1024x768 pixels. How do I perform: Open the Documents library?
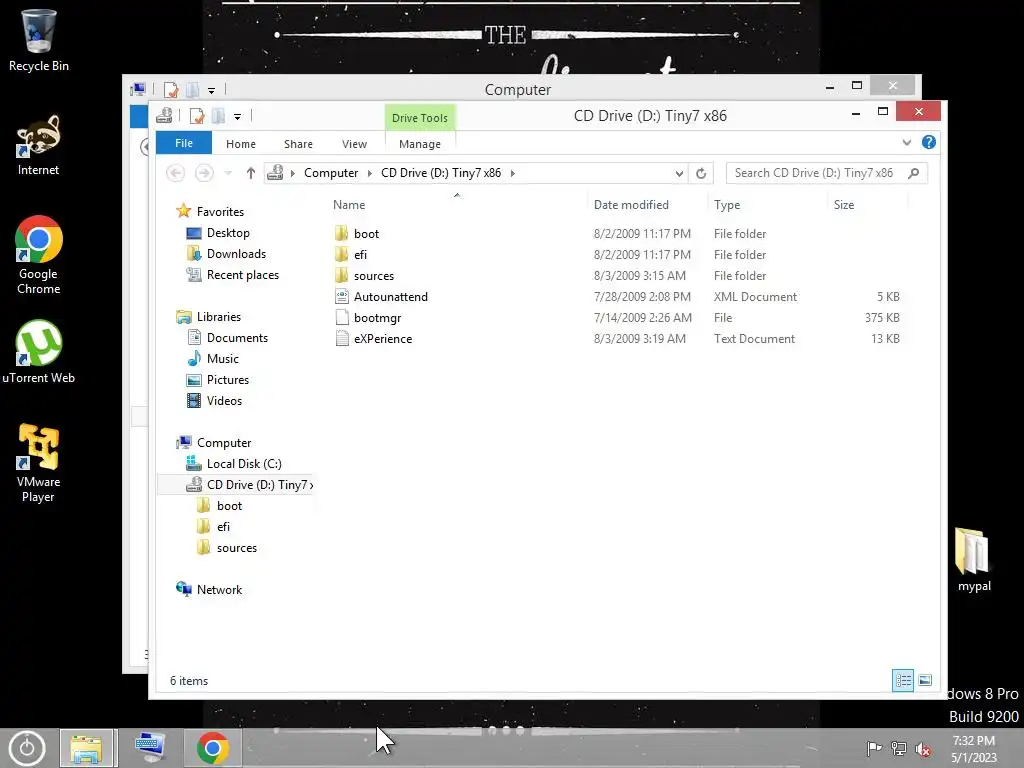[x=237, y=338]
